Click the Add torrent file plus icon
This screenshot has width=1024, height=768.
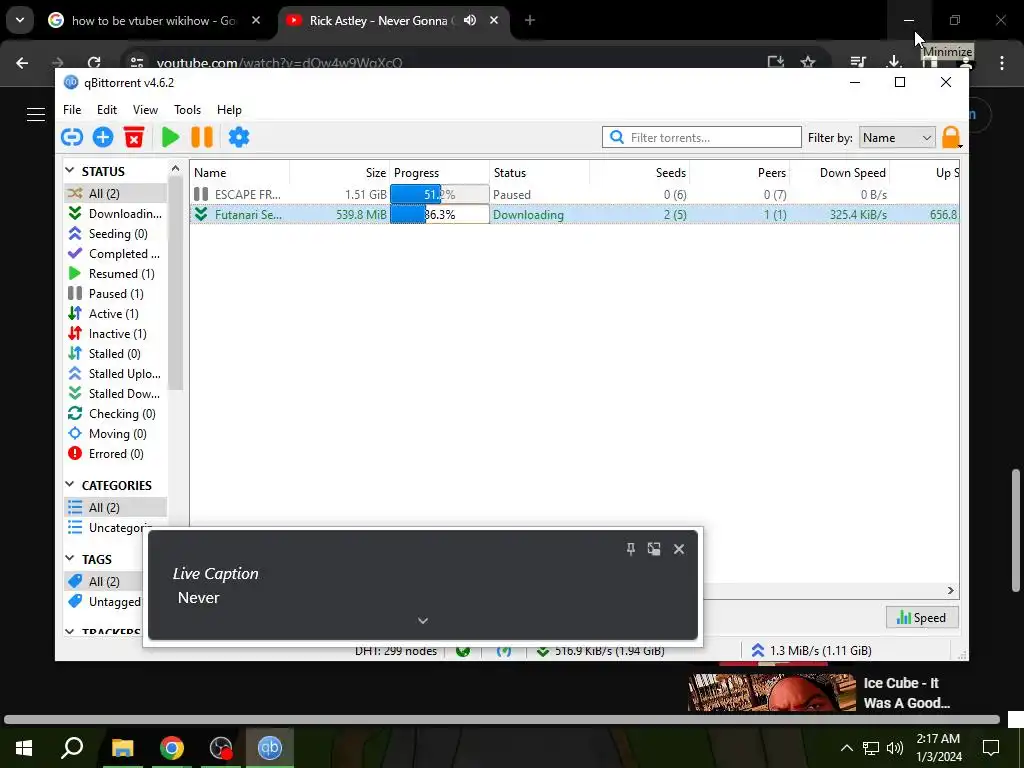(x=103, y=137)
